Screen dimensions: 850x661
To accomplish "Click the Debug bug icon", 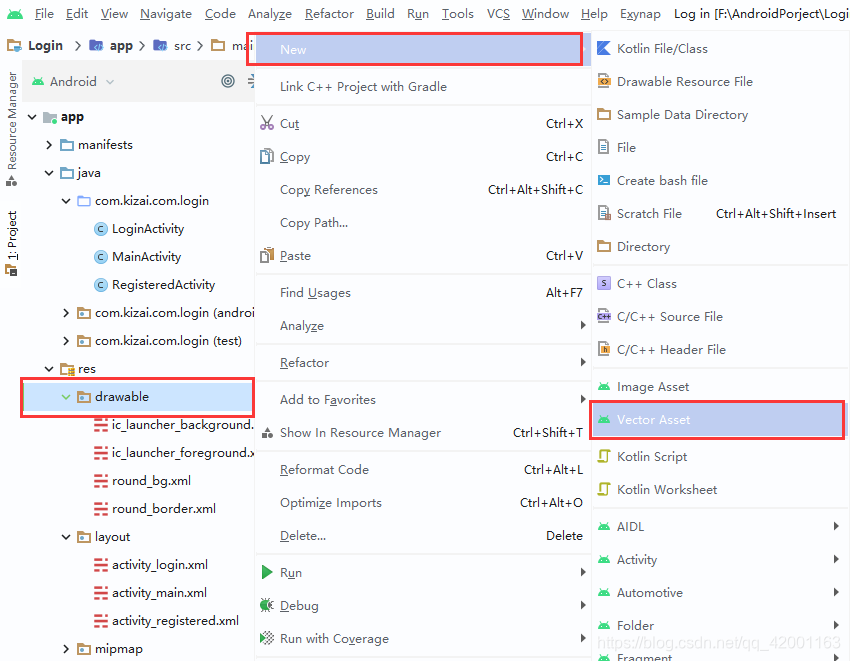I will pyautogui.click(x=267, y=605).
